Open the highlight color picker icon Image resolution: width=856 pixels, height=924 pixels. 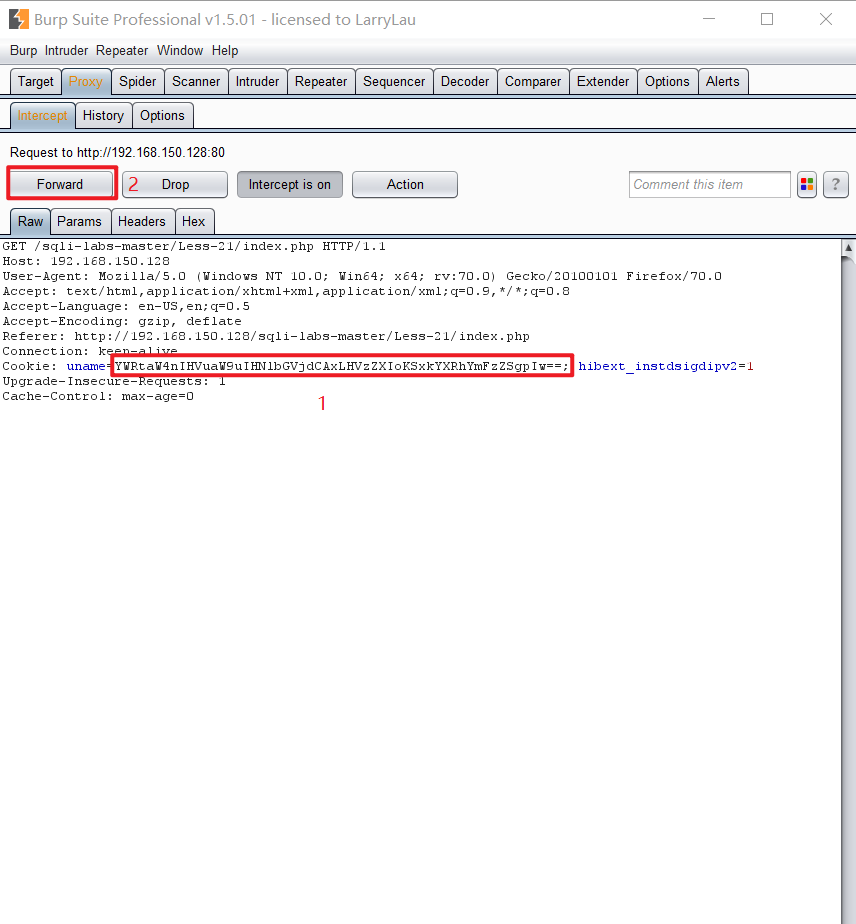[x=807, y=185]
